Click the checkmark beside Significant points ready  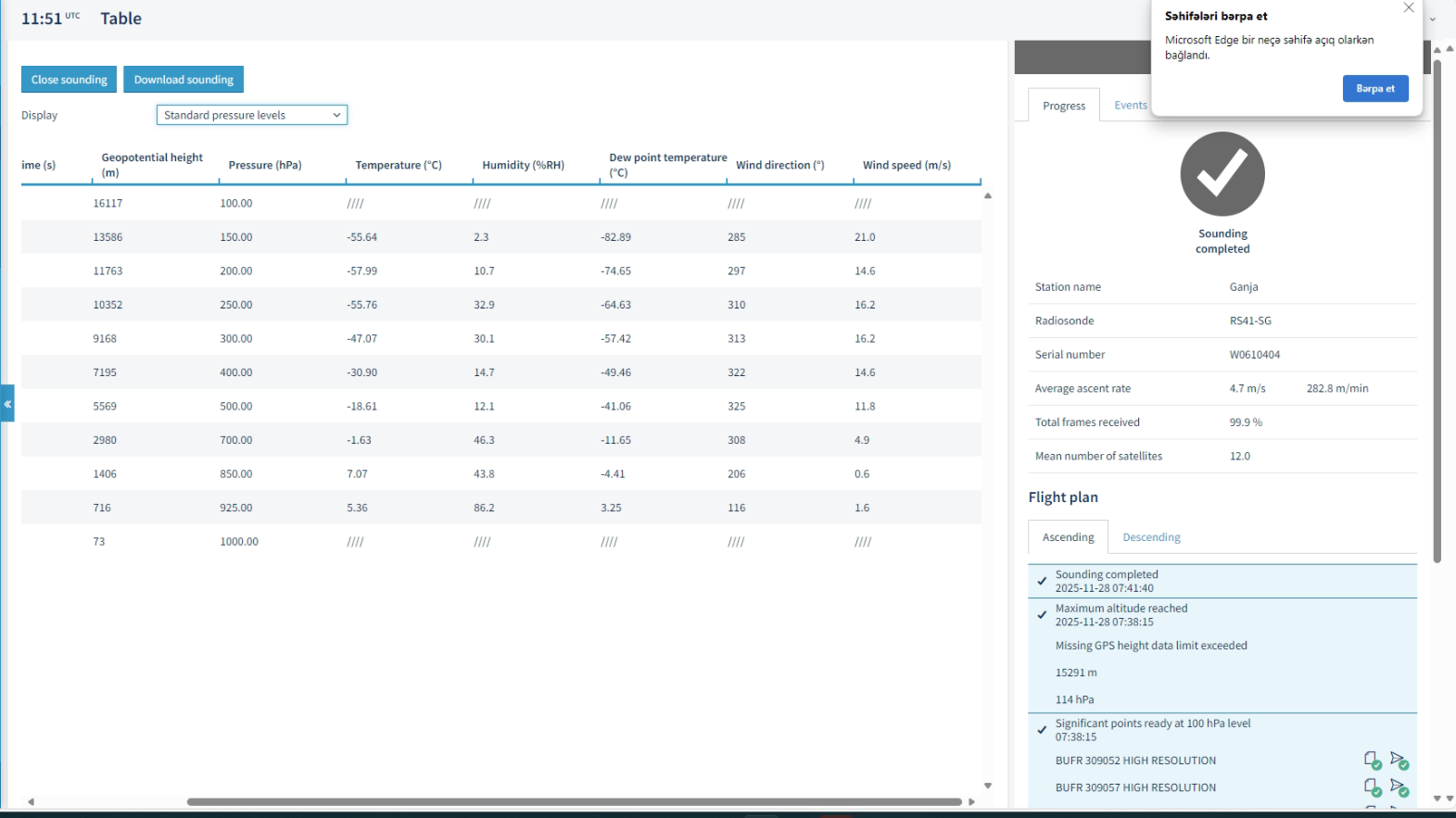click(1042, 730)
